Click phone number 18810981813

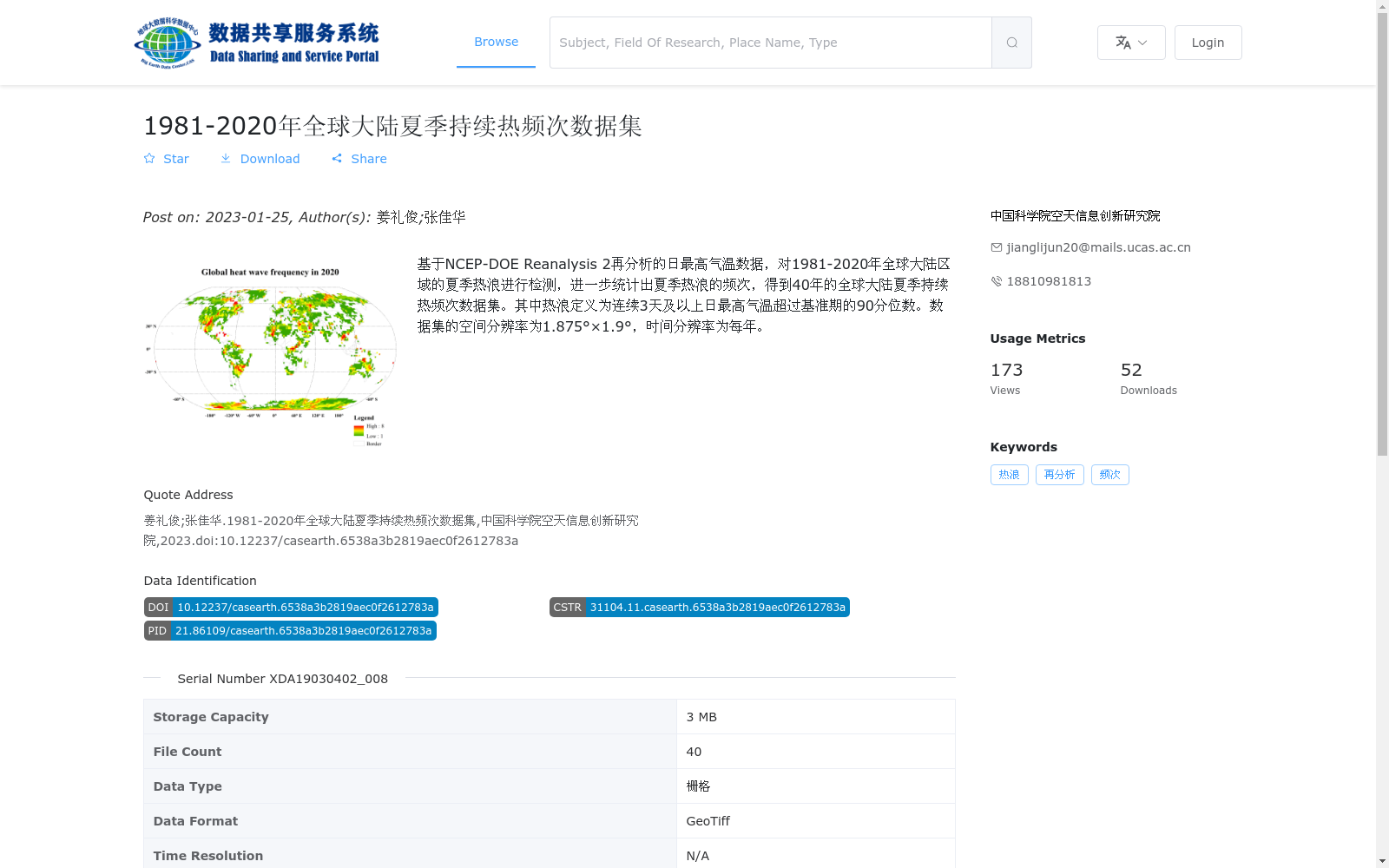(1049, 281)
